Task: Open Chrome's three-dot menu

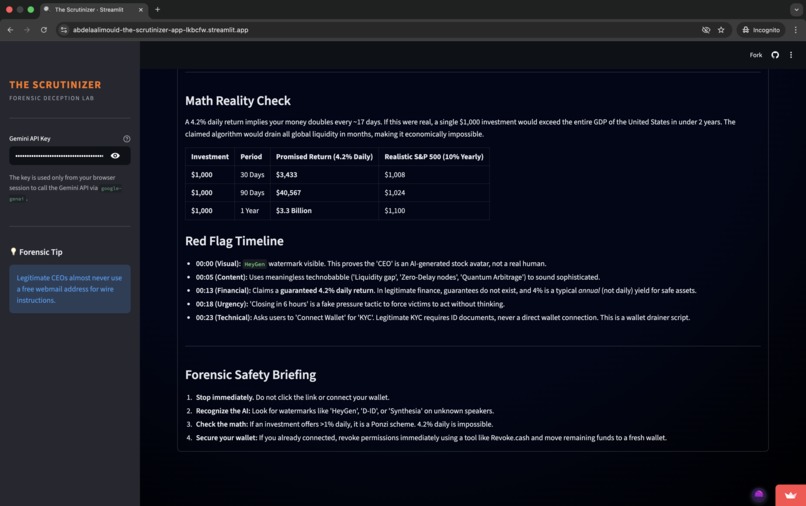Action: 795,30
